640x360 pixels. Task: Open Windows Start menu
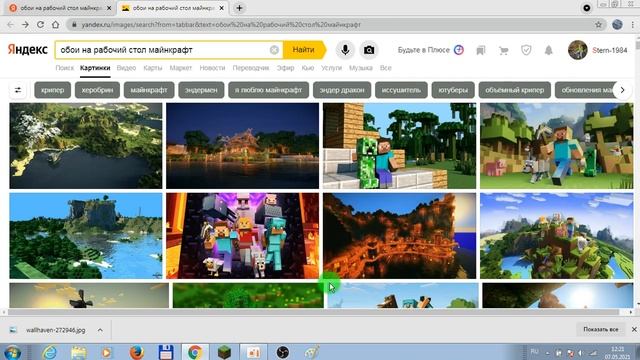12,352
